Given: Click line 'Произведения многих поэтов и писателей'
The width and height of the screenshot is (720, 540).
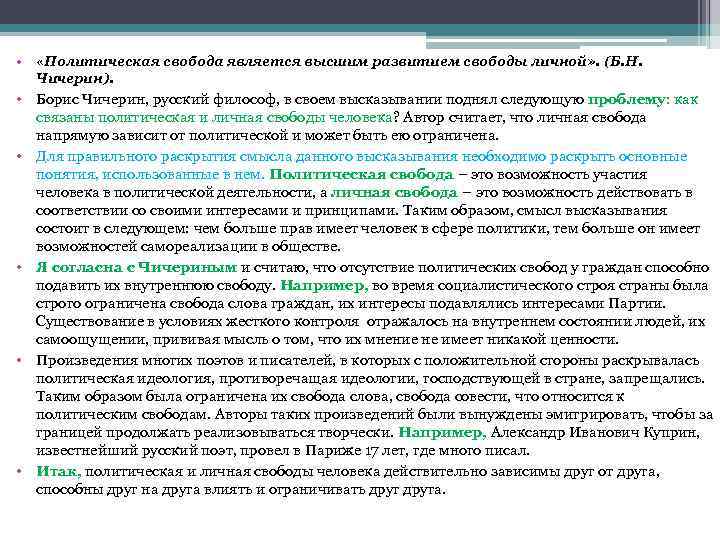Looking at the screenshot, I should 367,360.
